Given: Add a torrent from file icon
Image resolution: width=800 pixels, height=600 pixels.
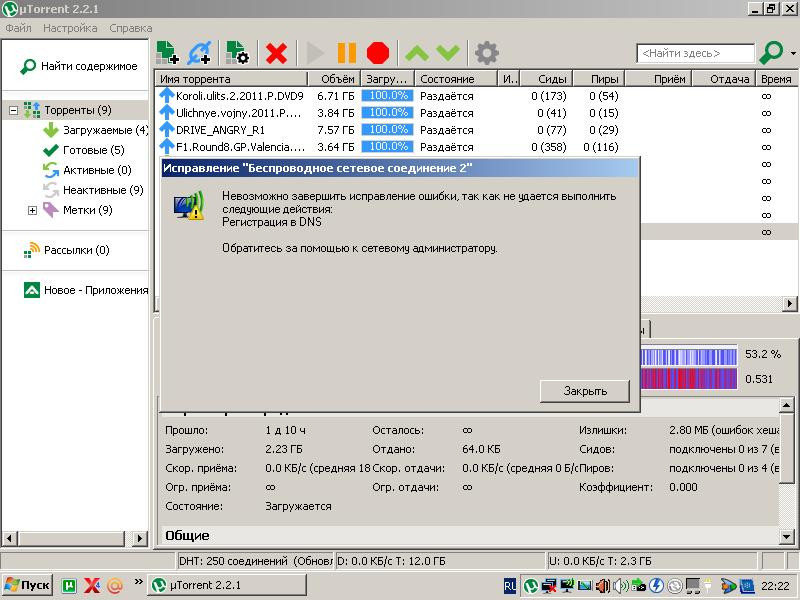Looking at the screenshot, I should pyautogui.click(x=167, y=53).
